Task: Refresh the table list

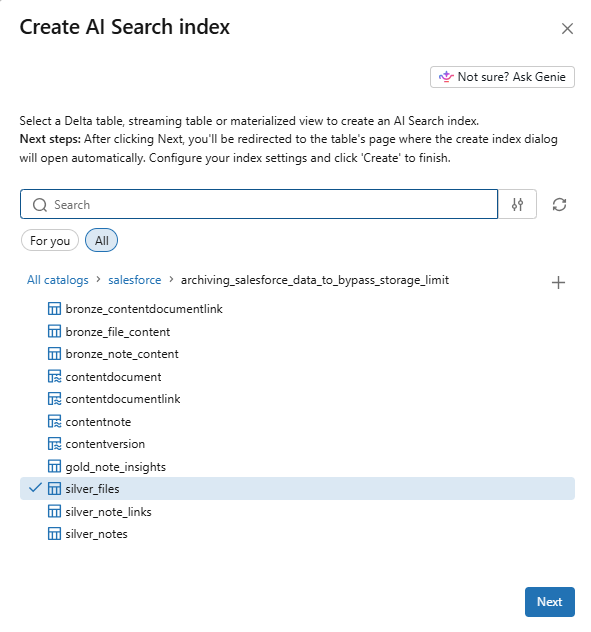Action: coord(559,204)
